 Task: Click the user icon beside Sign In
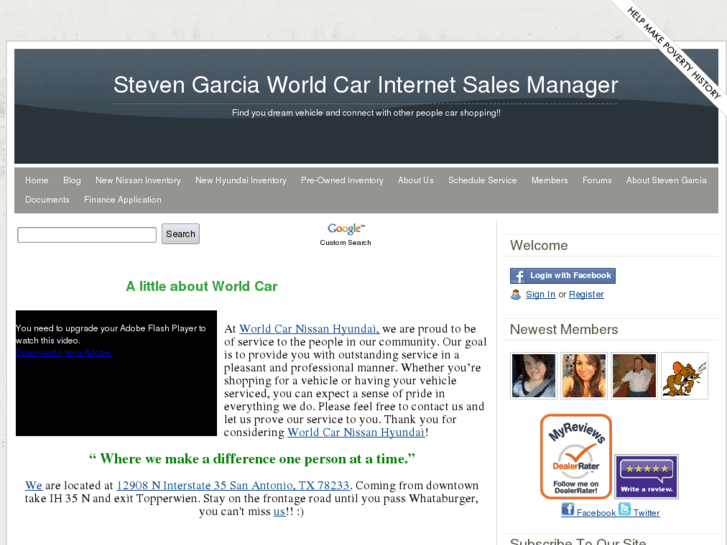(x=516, y=295)
